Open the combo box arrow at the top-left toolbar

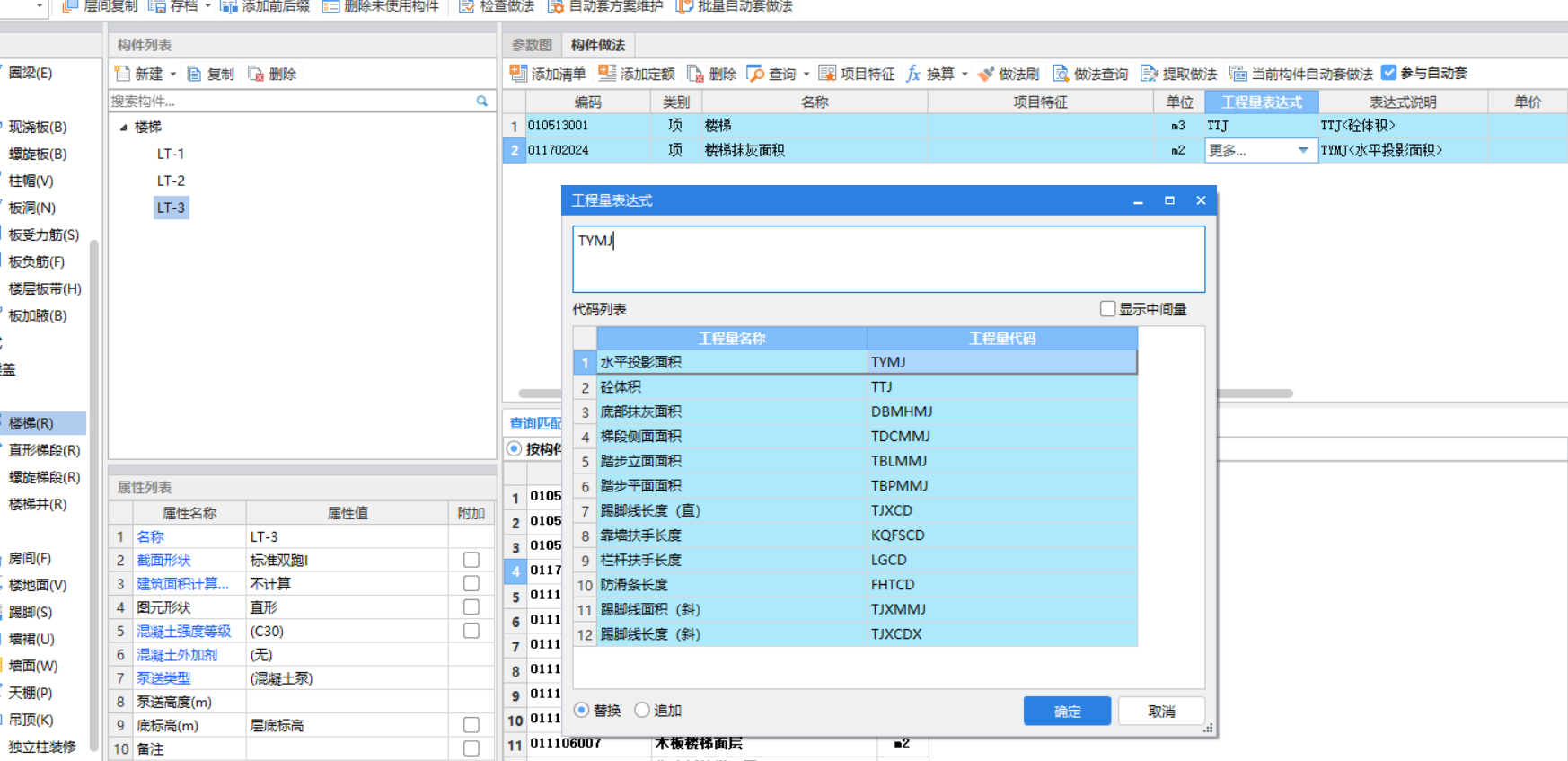tap(39, 6)
